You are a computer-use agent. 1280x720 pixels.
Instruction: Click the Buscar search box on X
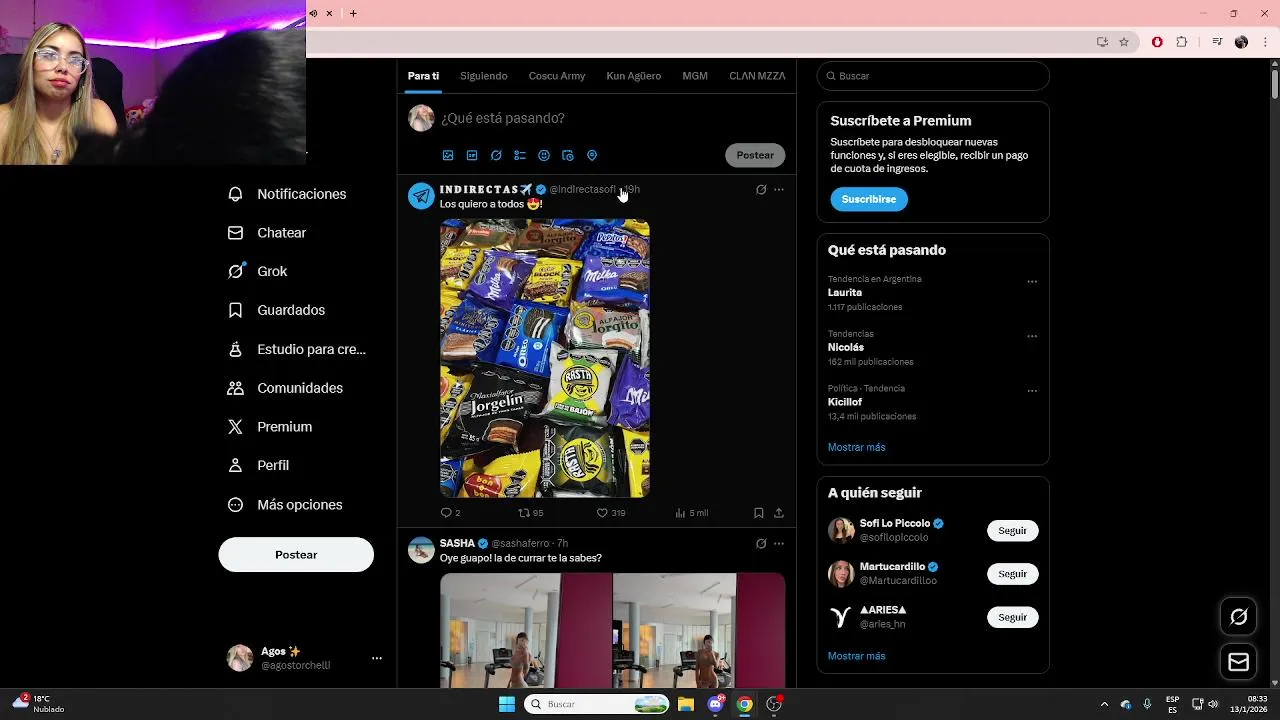coord(933,76)
